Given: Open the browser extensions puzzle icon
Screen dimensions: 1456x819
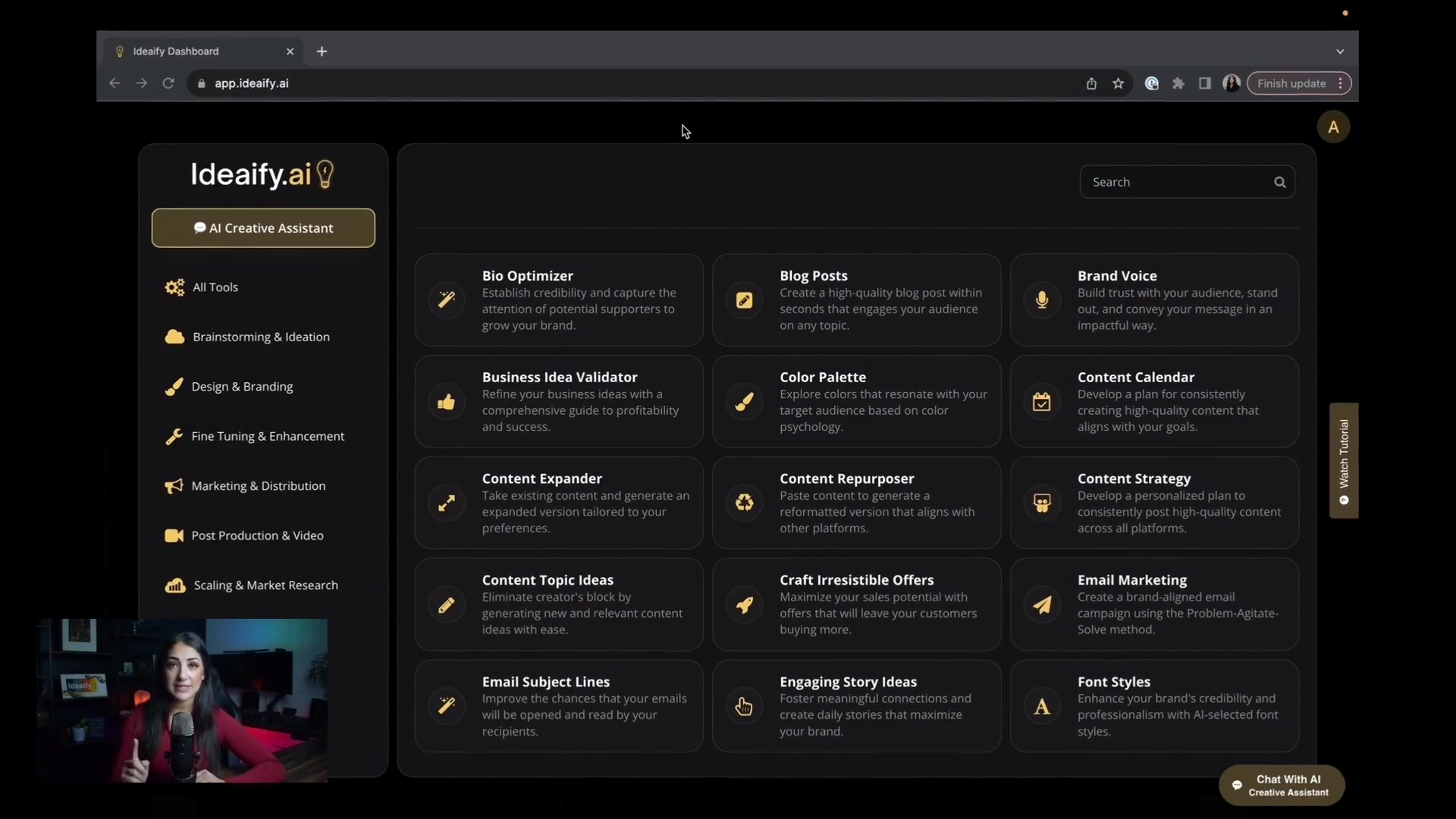Looking at the screenshot, I should pos(1178,83).
